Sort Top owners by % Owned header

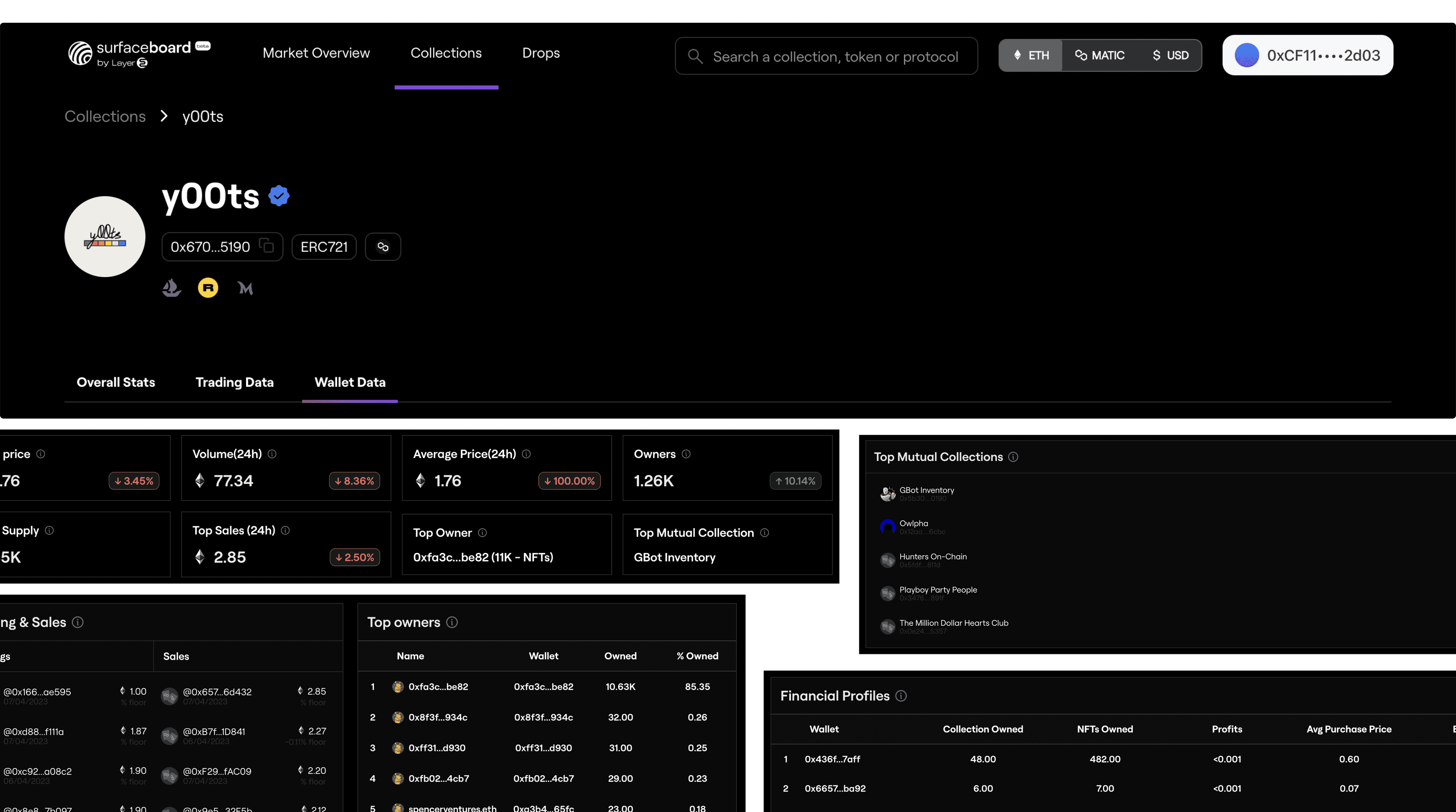click(x=698, y=656)
